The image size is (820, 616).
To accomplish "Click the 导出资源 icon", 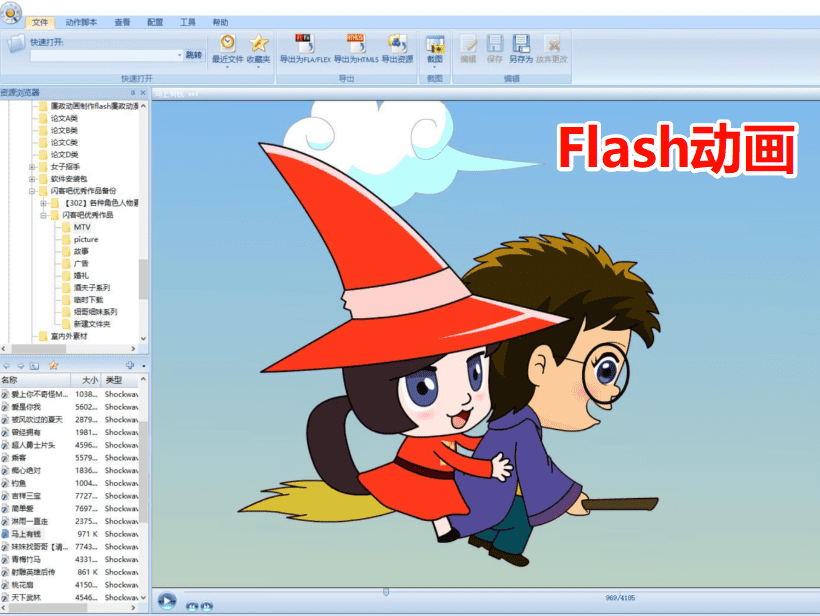I will pos(397,43).
